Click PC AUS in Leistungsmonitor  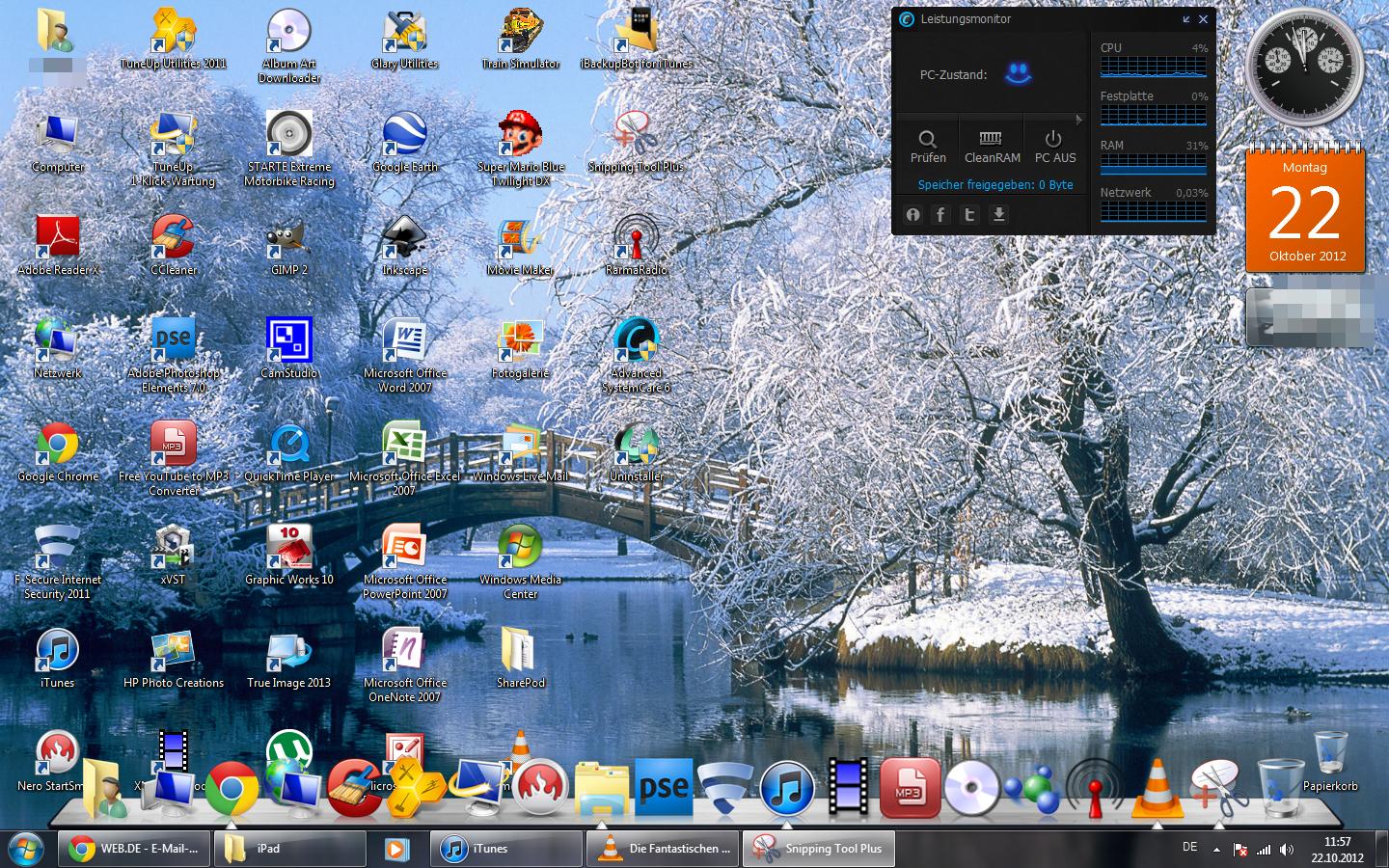(1054, 147)
